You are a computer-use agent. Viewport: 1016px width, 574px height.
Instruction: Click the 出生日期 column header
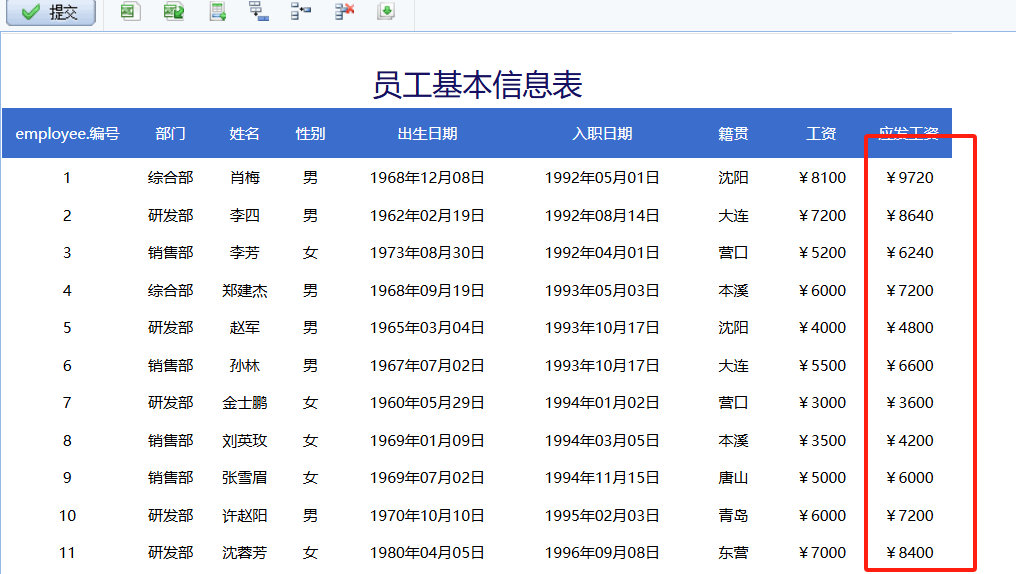(427, 133)
